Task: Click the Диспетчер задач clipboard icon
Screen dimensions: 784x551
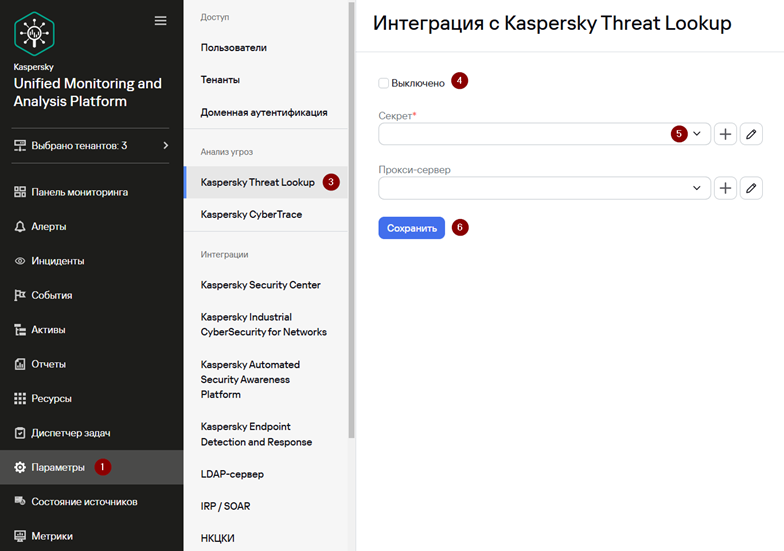Action: [20, 433]
